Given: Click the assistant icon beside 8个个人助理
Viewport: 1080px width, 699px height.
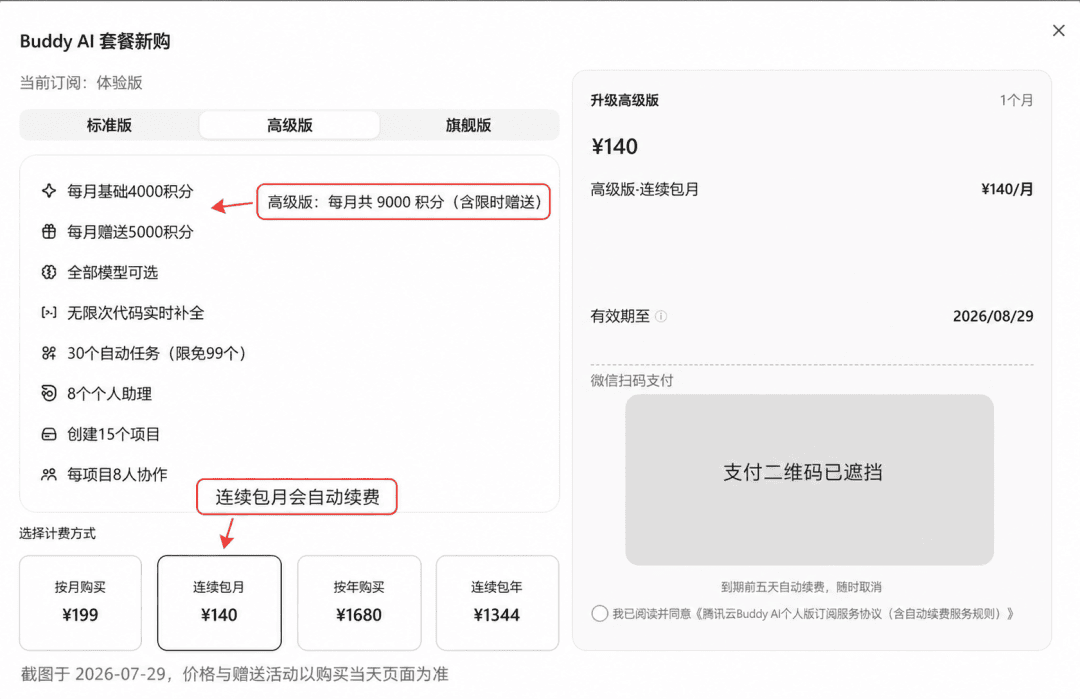Looking at the screenshot, I should [x=49, y=393].
